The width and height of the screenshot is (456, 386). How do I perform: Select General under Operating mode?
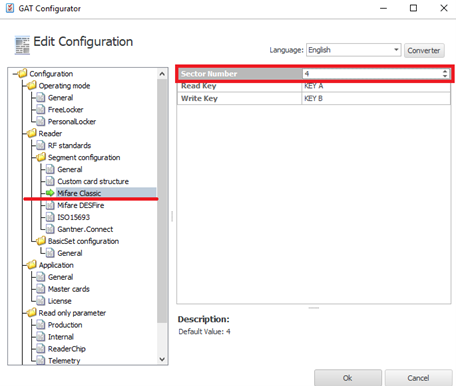[60, 98]
